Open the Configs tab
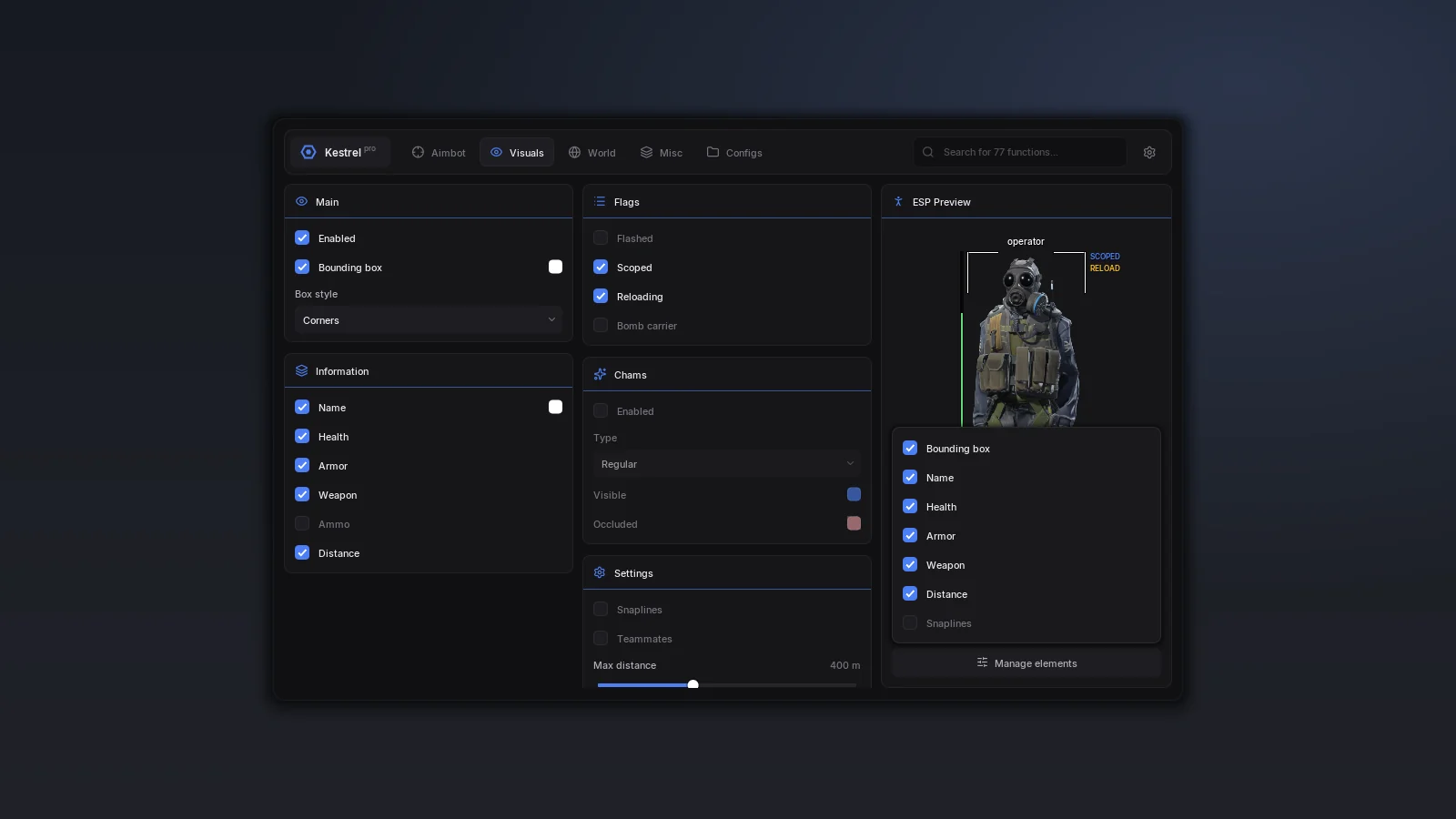The height and width of the screenshot is (819, 1456). (734, 152)
